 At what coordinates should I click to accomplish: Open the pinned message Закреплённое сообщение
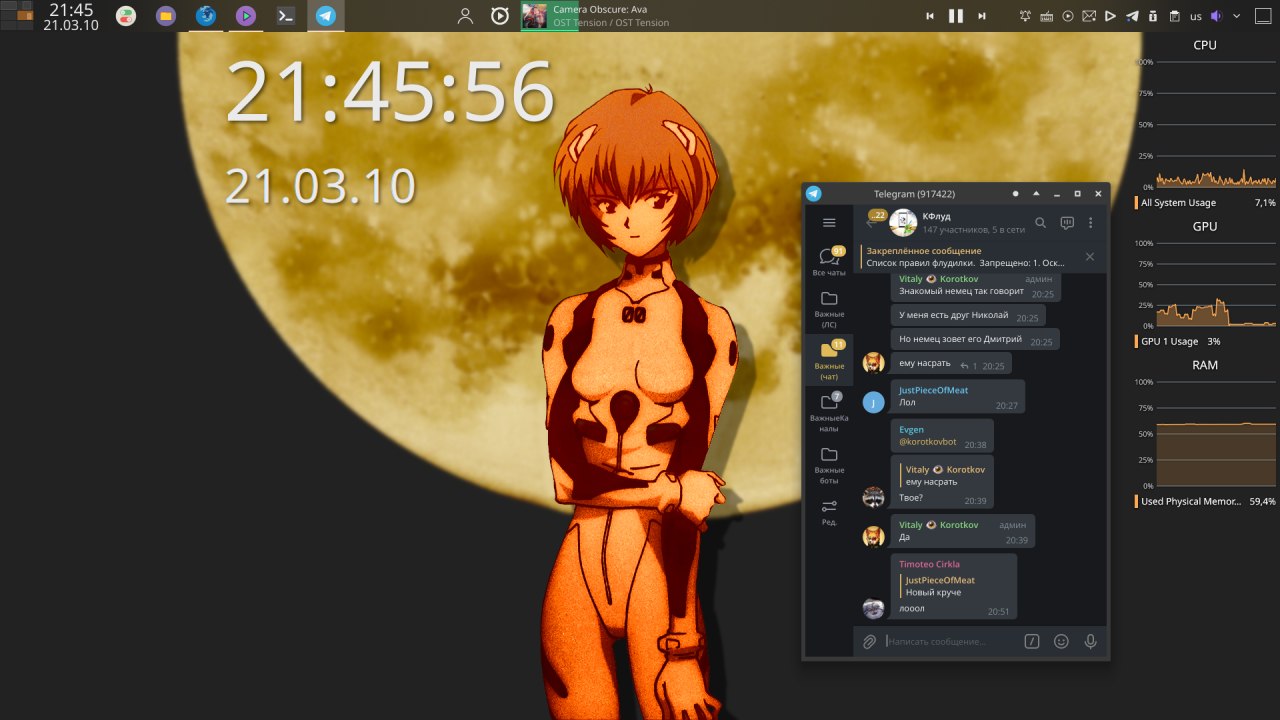[966, 257]
